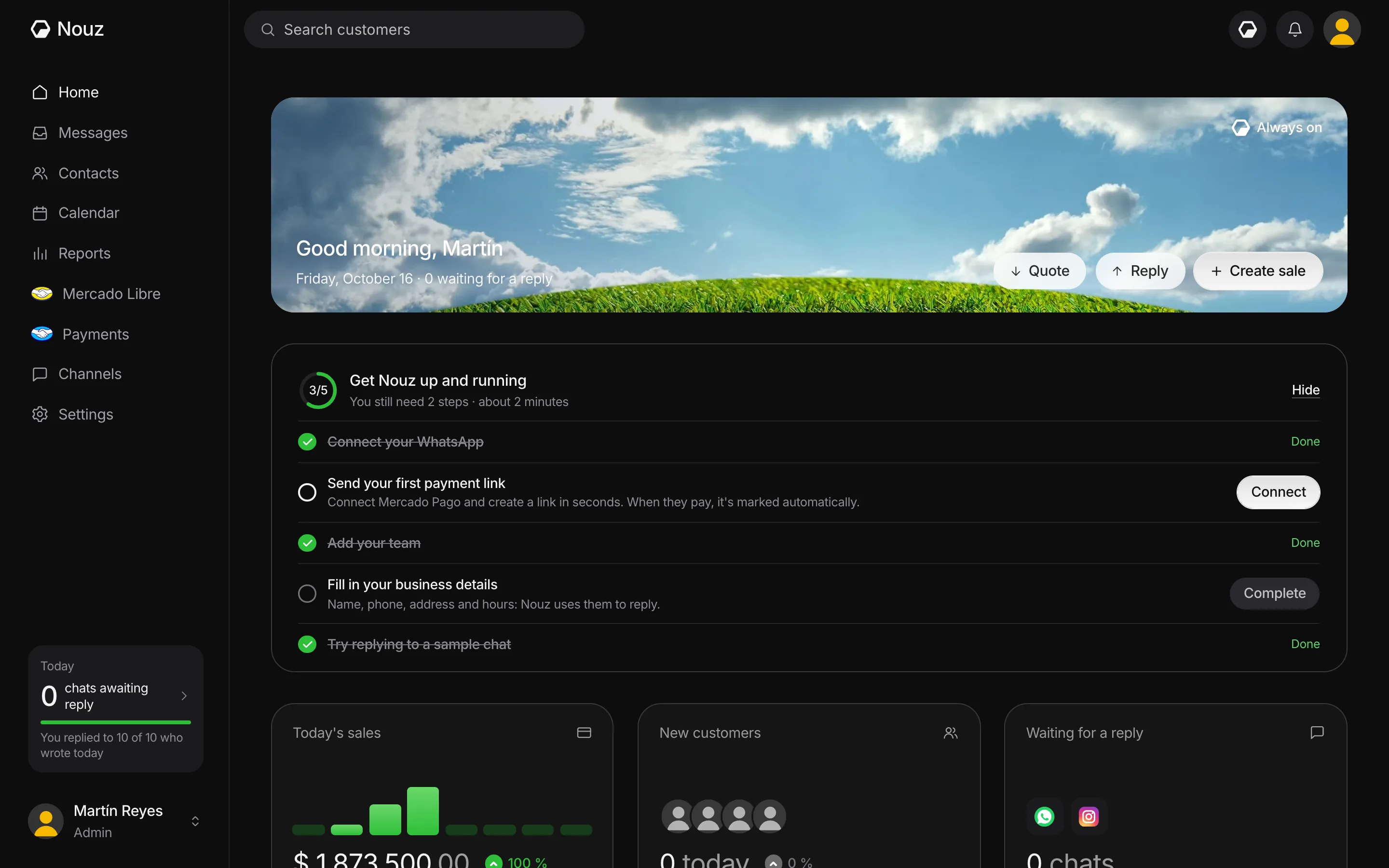Click the search magnifier icon
This screenshot has width=1389, height=868.
click(x=268, y=29)
